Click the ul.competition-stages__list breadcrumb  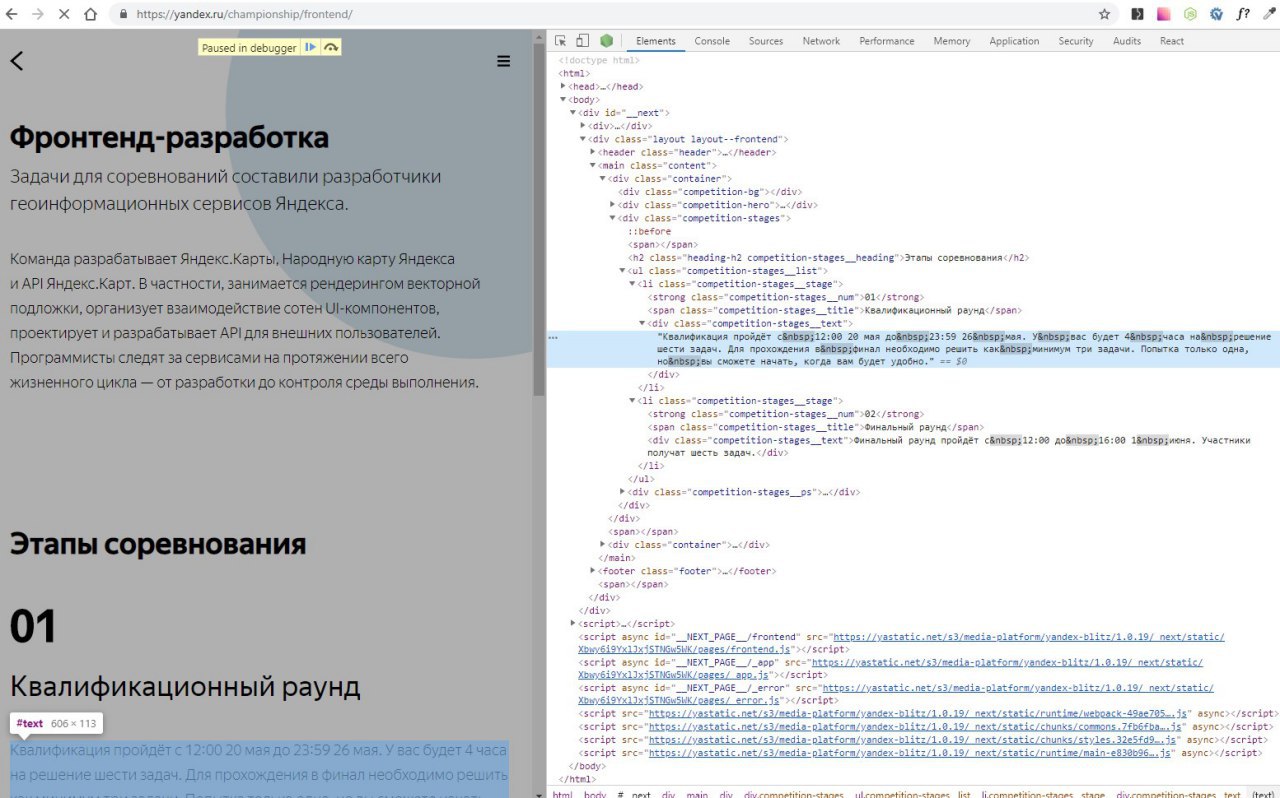912,794
